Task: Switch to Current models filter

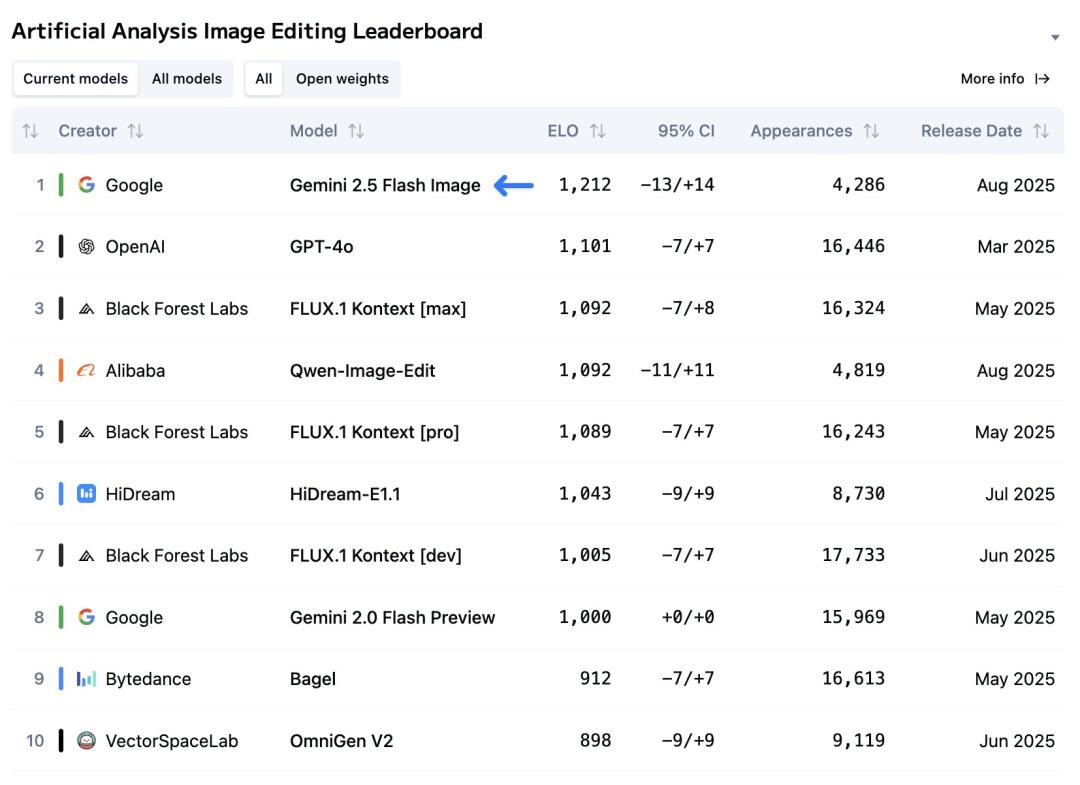Action: pos(76,79)
